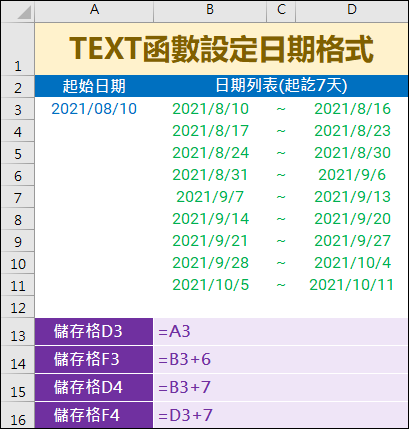Viewport: 409px width, 429px height.
Task: Select row 1 header
Action: pos(18,49)
